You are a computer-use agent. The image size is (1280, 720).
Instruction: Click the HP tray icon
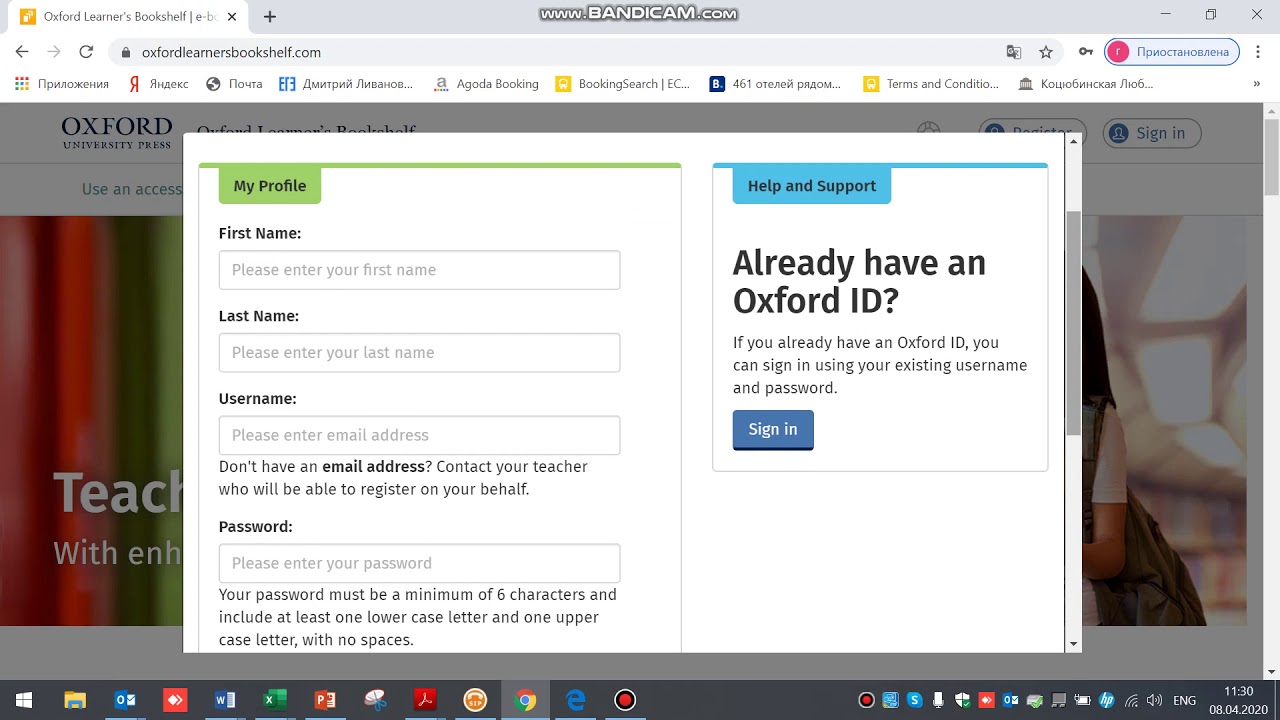[x=1107, y=700]
